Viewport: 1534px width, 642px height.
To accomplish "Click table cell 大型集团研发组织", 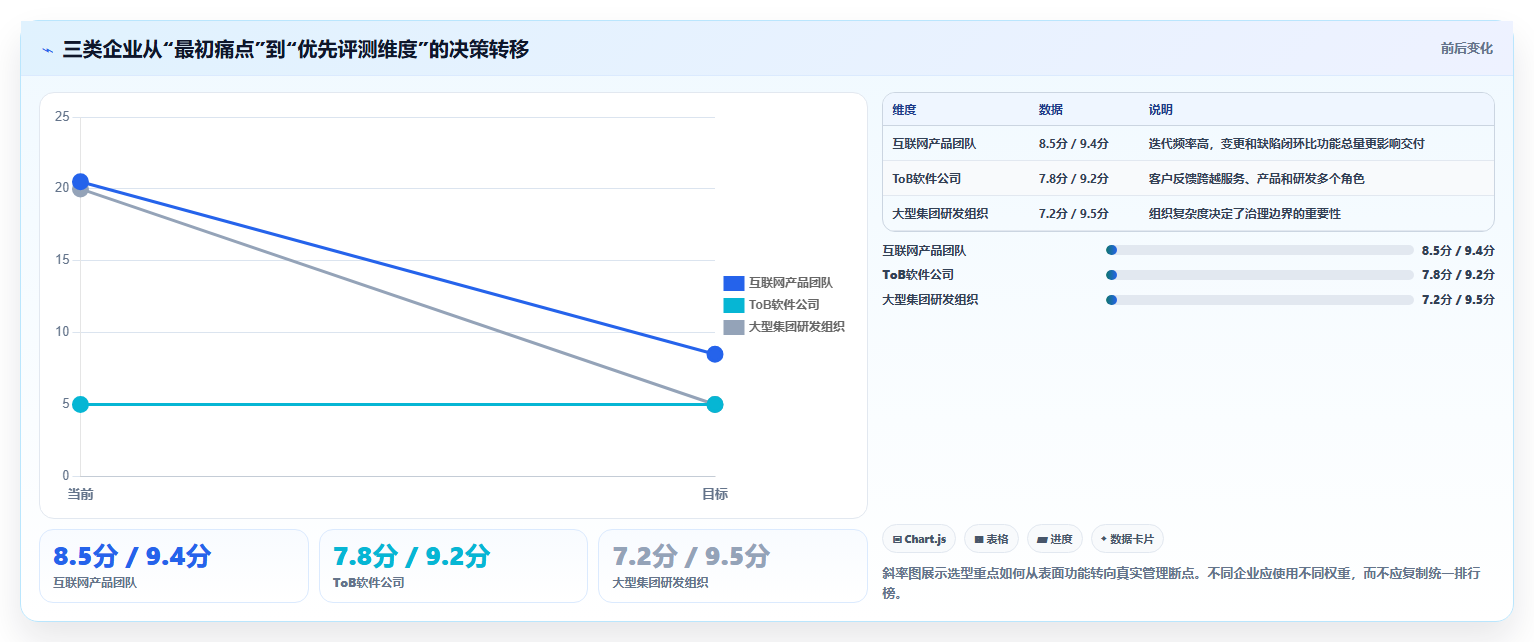I will (x=940, y=214).
